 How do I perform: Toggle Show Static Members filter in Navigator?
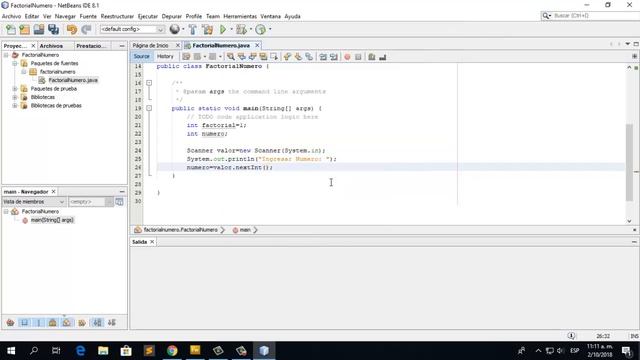point(39,323)
